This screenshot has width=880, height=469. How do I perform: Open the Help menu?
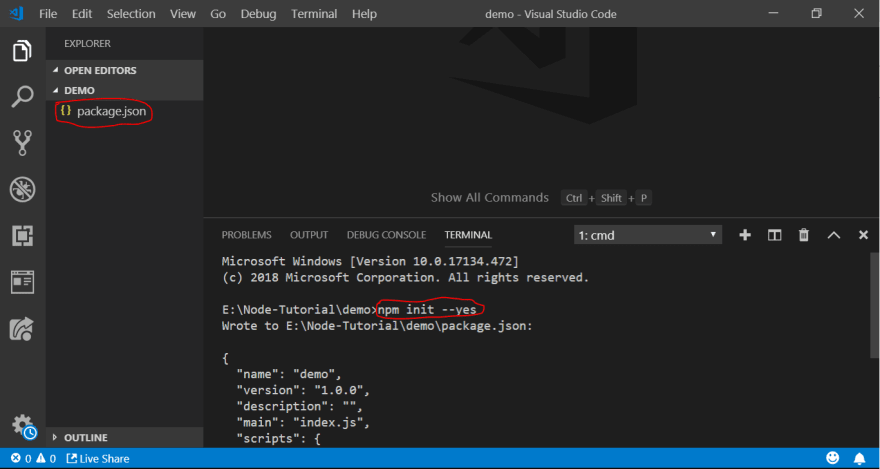(364, 13)
